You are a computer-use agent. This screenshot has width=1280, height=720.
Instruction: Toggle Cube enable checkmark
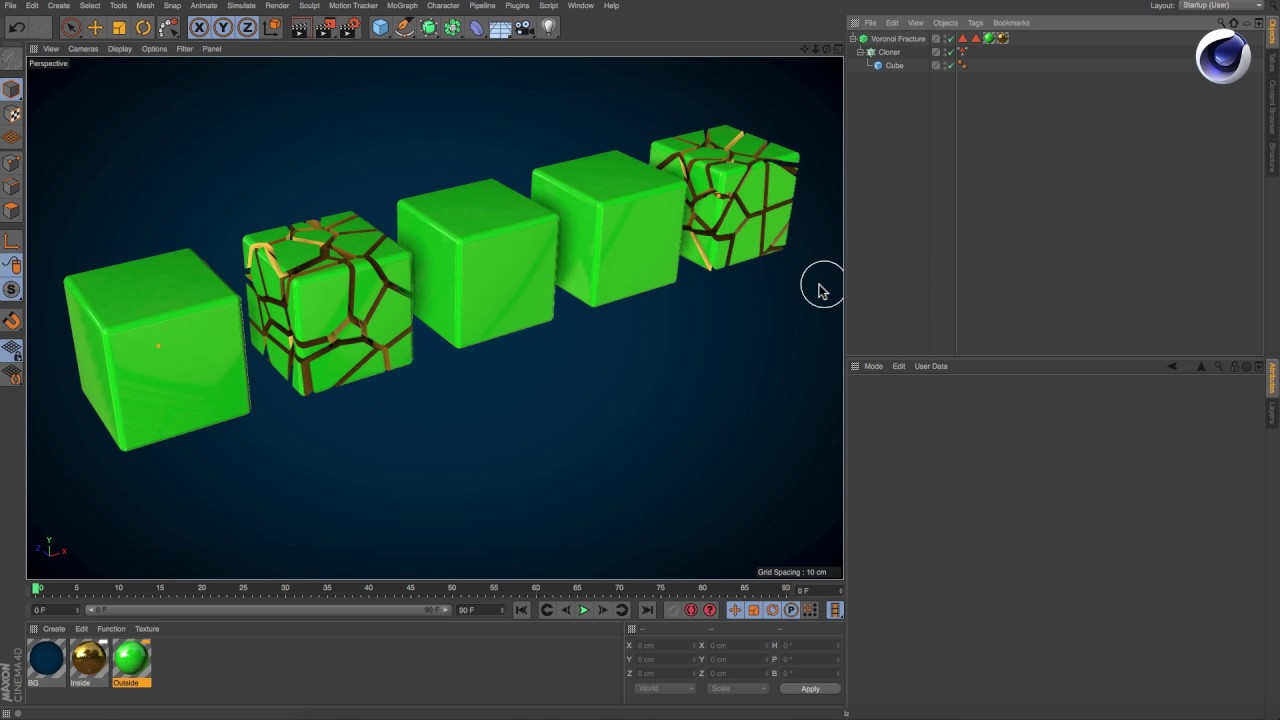[950, 66]
